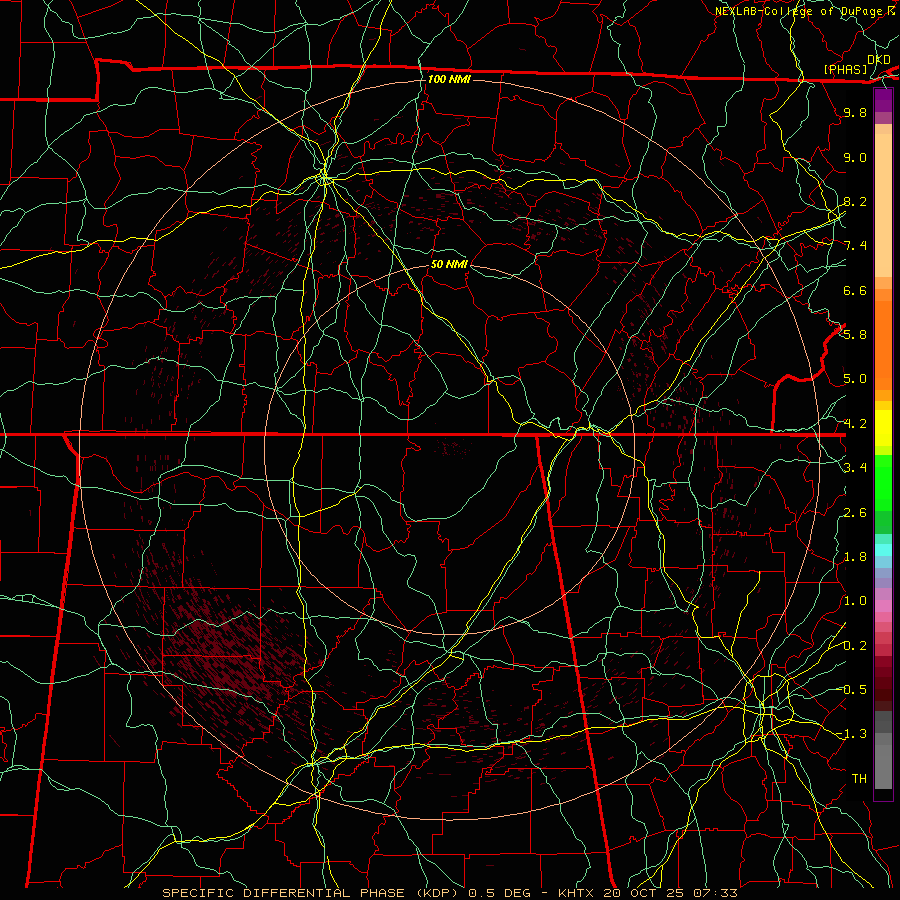
Task: Select the 9.0 scale value
Action: tap(855, 157)
